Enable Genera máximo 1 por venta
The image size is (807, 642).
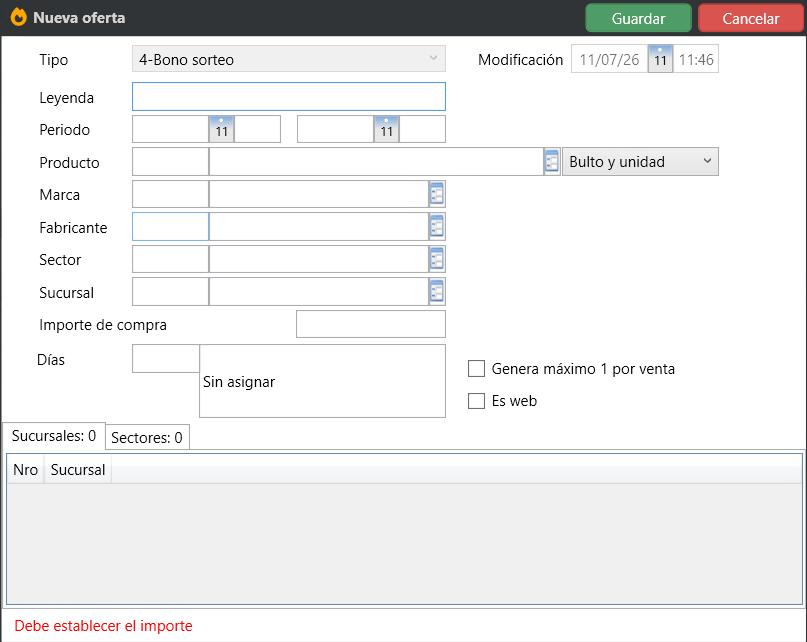click(477, 369)
